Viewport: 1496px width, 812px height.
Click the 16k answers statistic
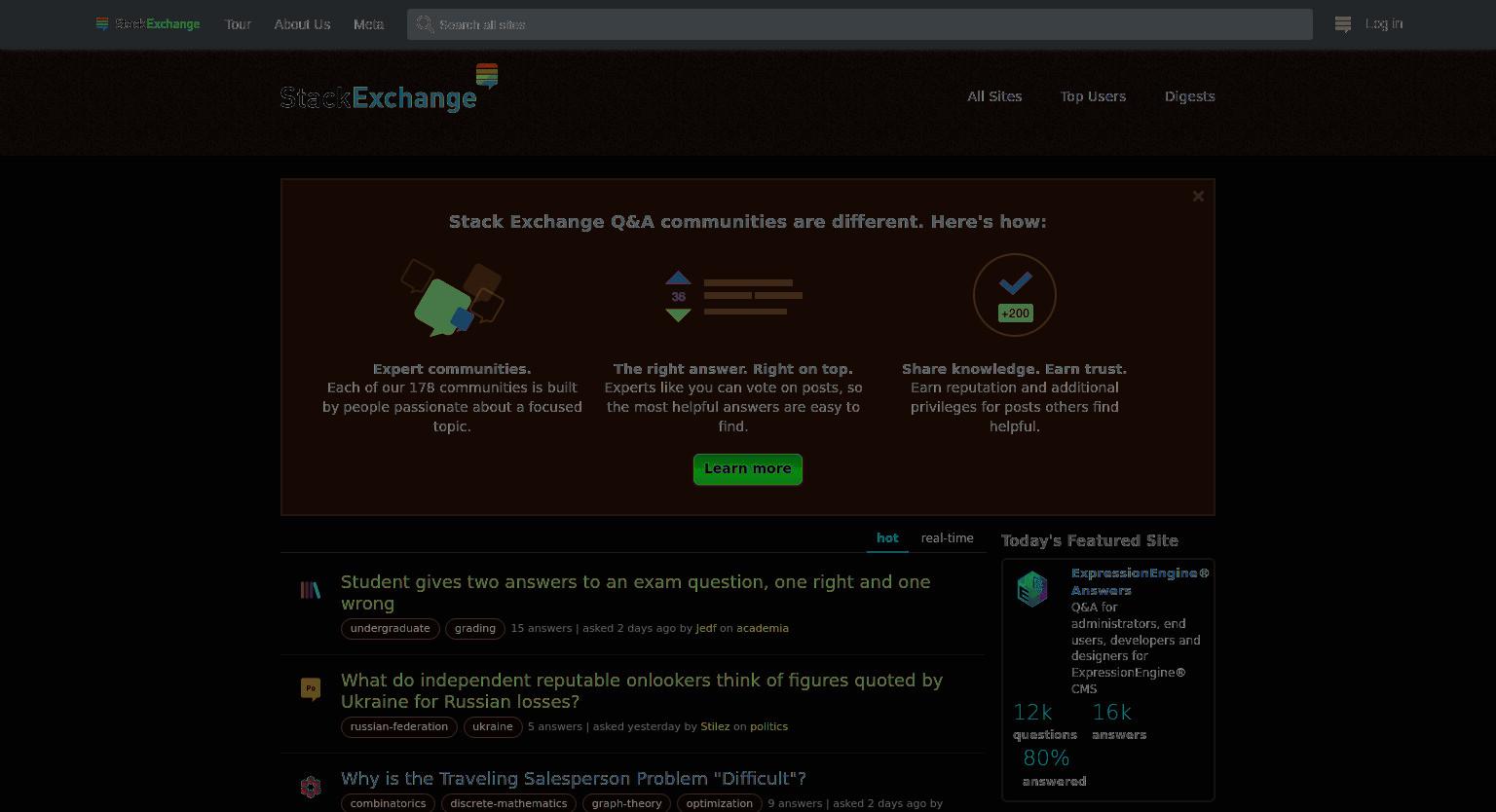coord(1119,721)
